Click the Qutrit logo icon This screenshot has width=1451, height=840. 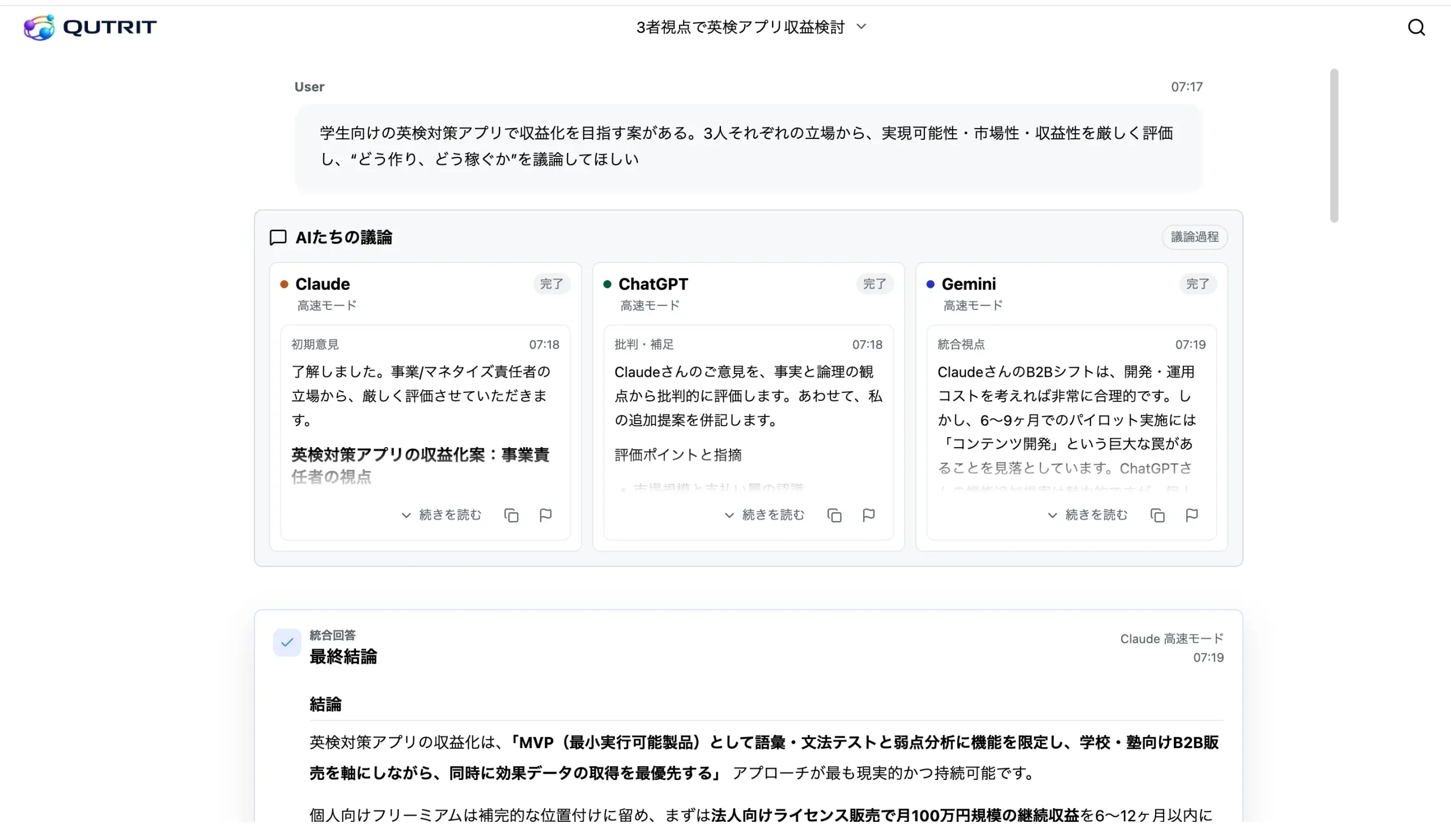pos(39,27)
